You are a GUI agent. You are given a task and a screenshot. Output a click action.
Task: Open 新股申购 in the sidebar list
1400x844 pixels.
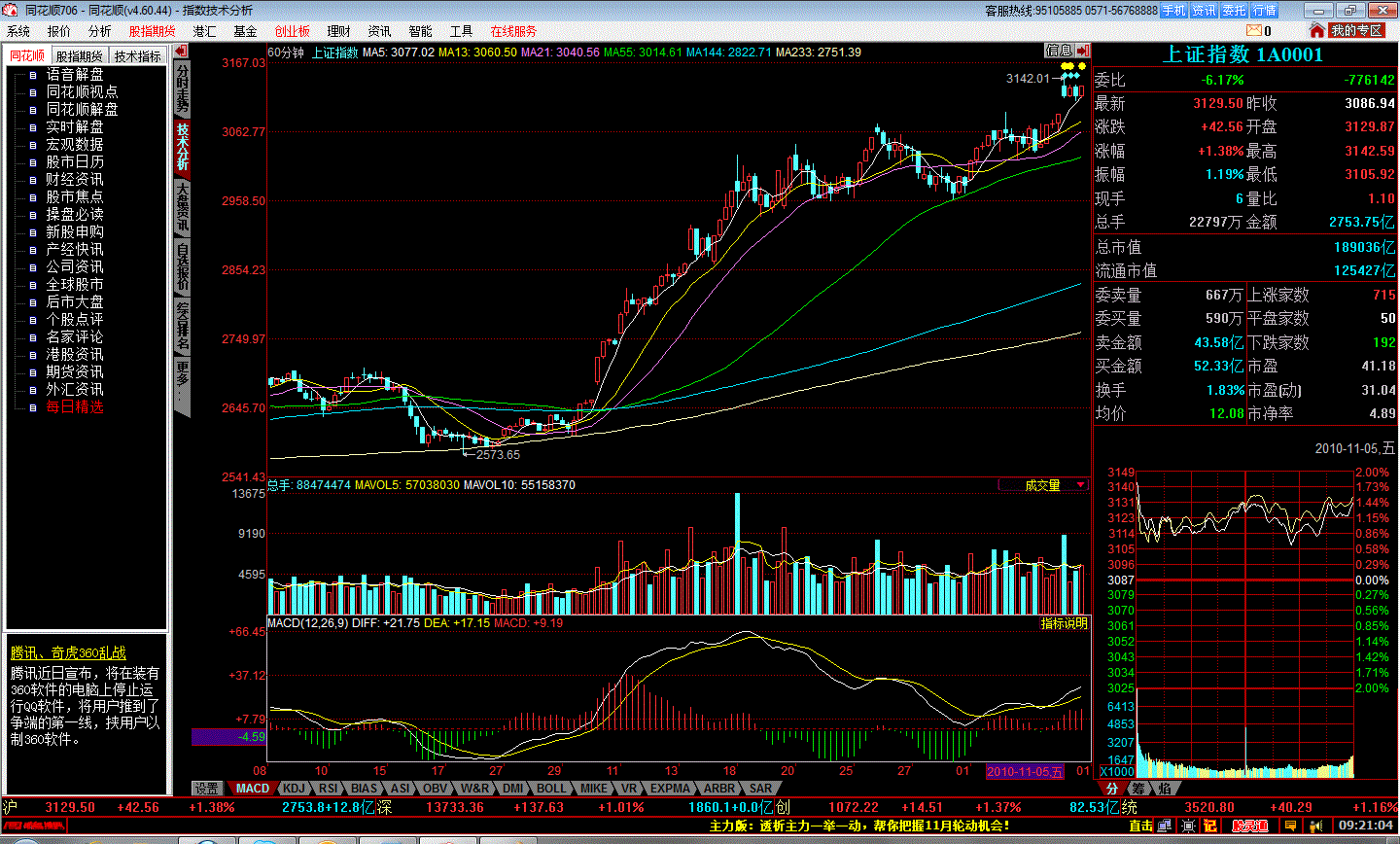pos(75,232)
